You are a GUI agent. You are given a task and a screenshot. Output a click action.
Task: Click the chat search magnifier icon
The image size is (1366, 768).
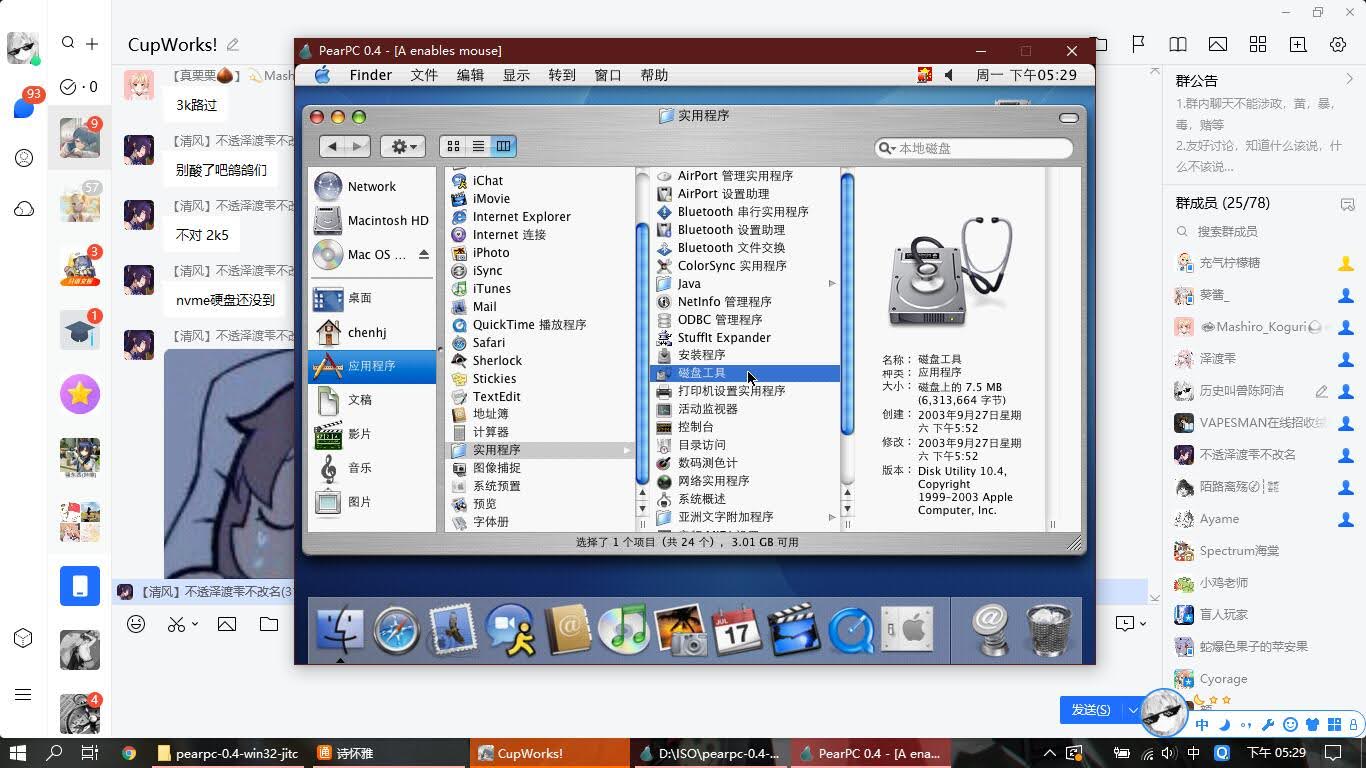(x=68, y=43)
